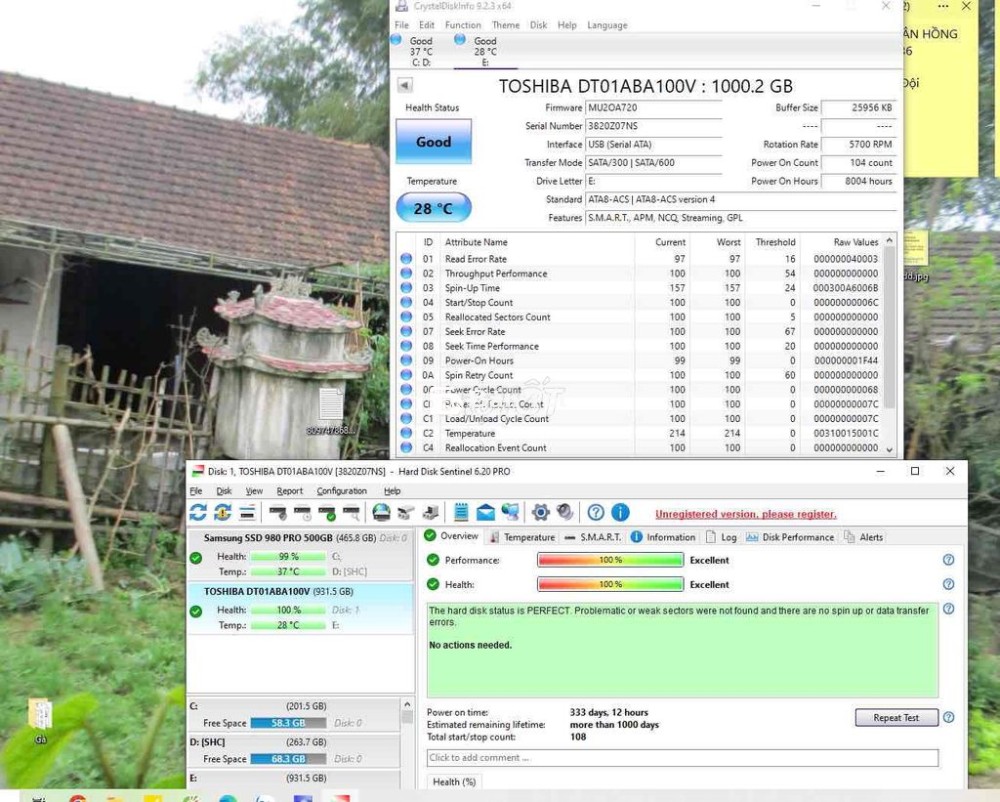The width and height of the screenshot is (1000, 802).
Task: Open configuration via the gear icon
Action: pyautogui.click(x=540, y=512)
